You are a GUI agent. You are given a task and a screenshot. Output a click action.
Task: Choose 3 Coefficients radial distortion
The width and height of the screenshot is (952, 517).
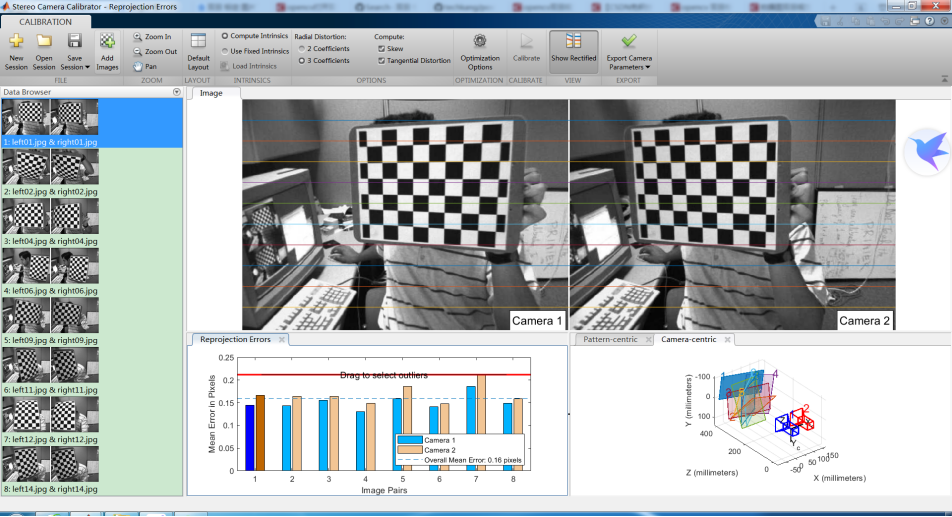pyautogui.click(x=302, y=61)
